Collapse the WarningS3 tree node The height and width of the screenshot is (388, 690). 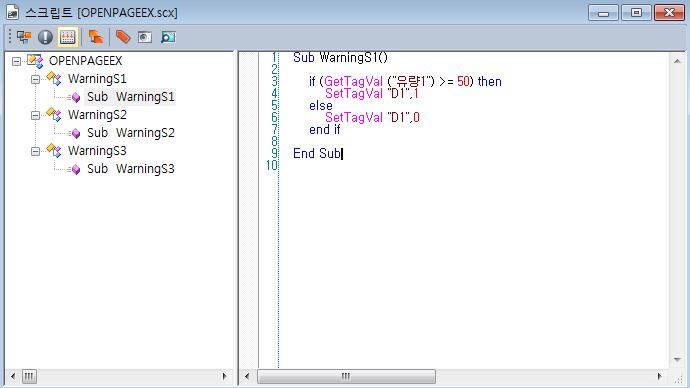35,151
